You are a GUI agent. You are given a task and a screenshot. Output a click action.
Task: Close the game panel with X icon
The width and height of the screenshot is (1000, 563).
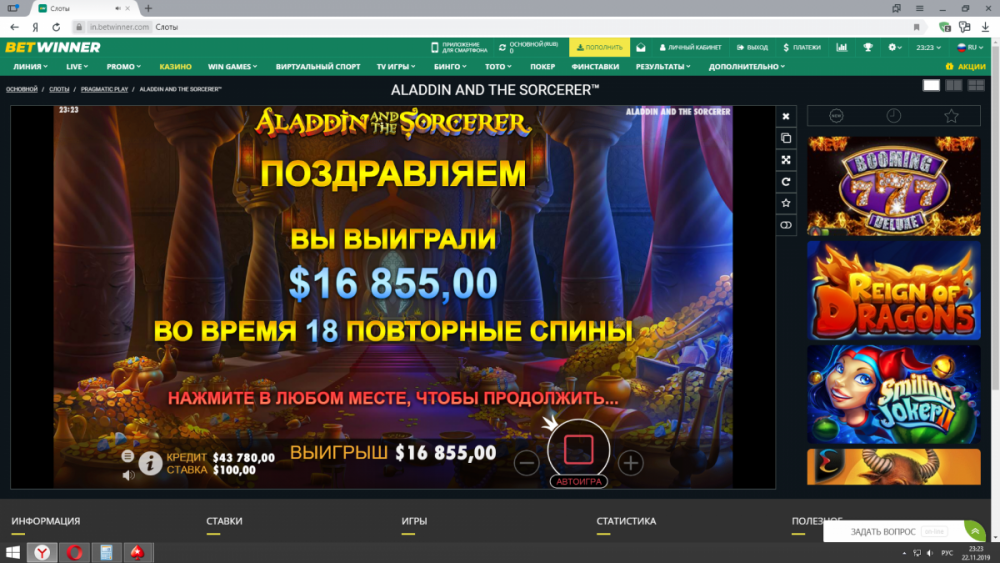[x=786, y=116]
